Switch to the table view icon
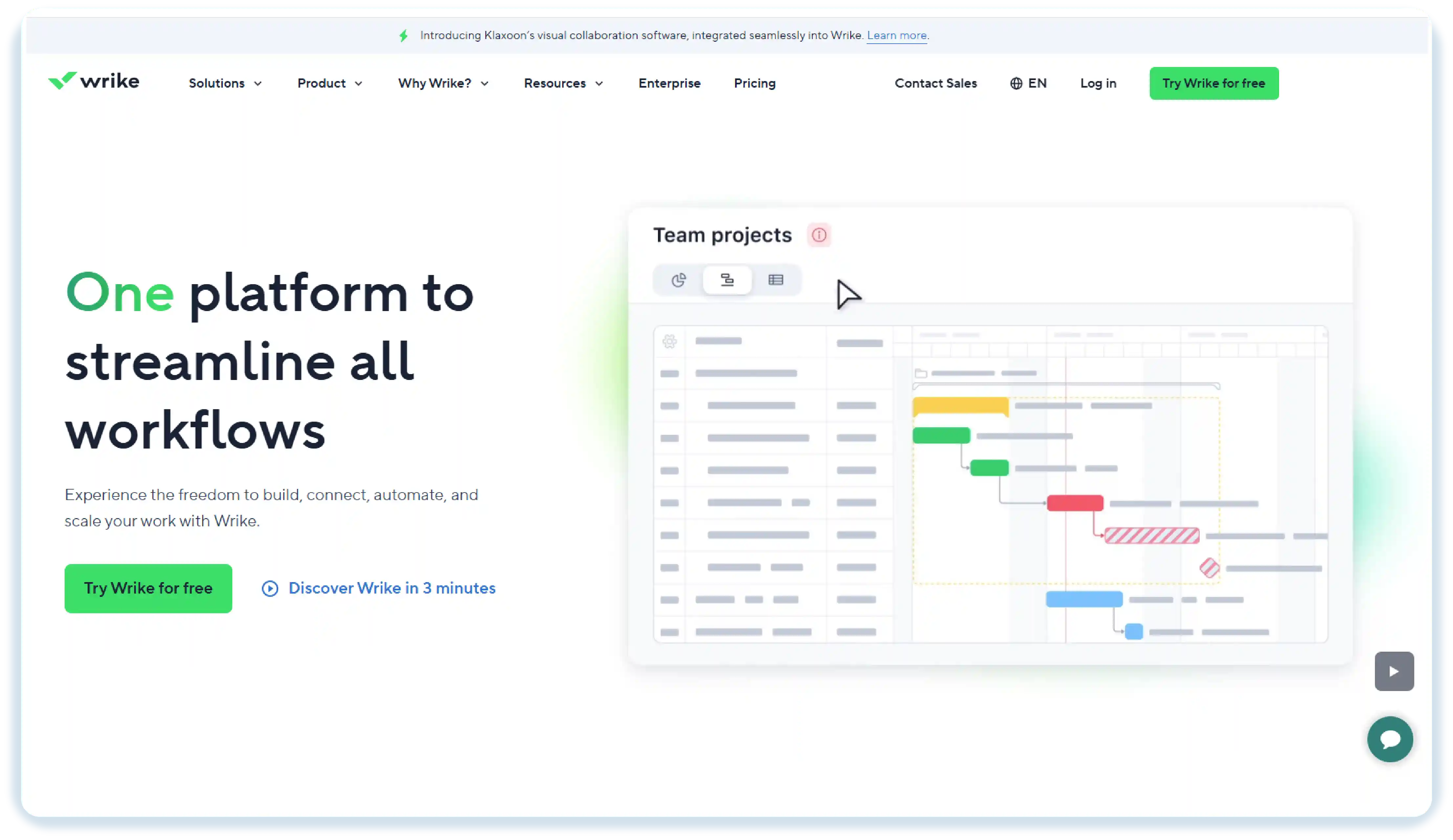1453x840 pixels. point(777,280)
